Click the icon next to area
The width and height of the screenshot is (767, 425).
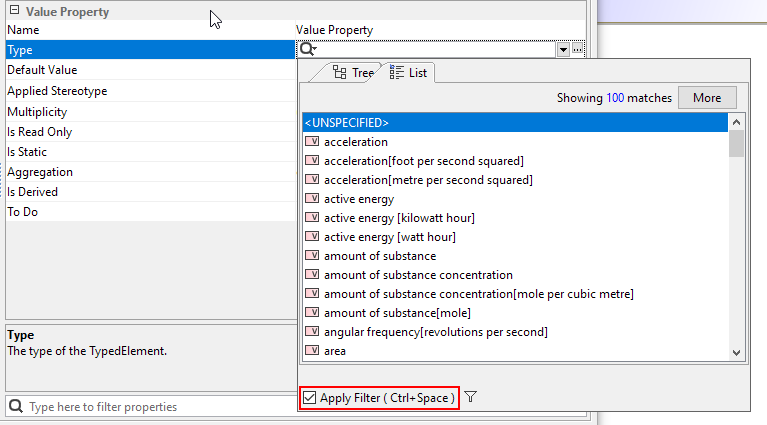[x=312, y=351]
